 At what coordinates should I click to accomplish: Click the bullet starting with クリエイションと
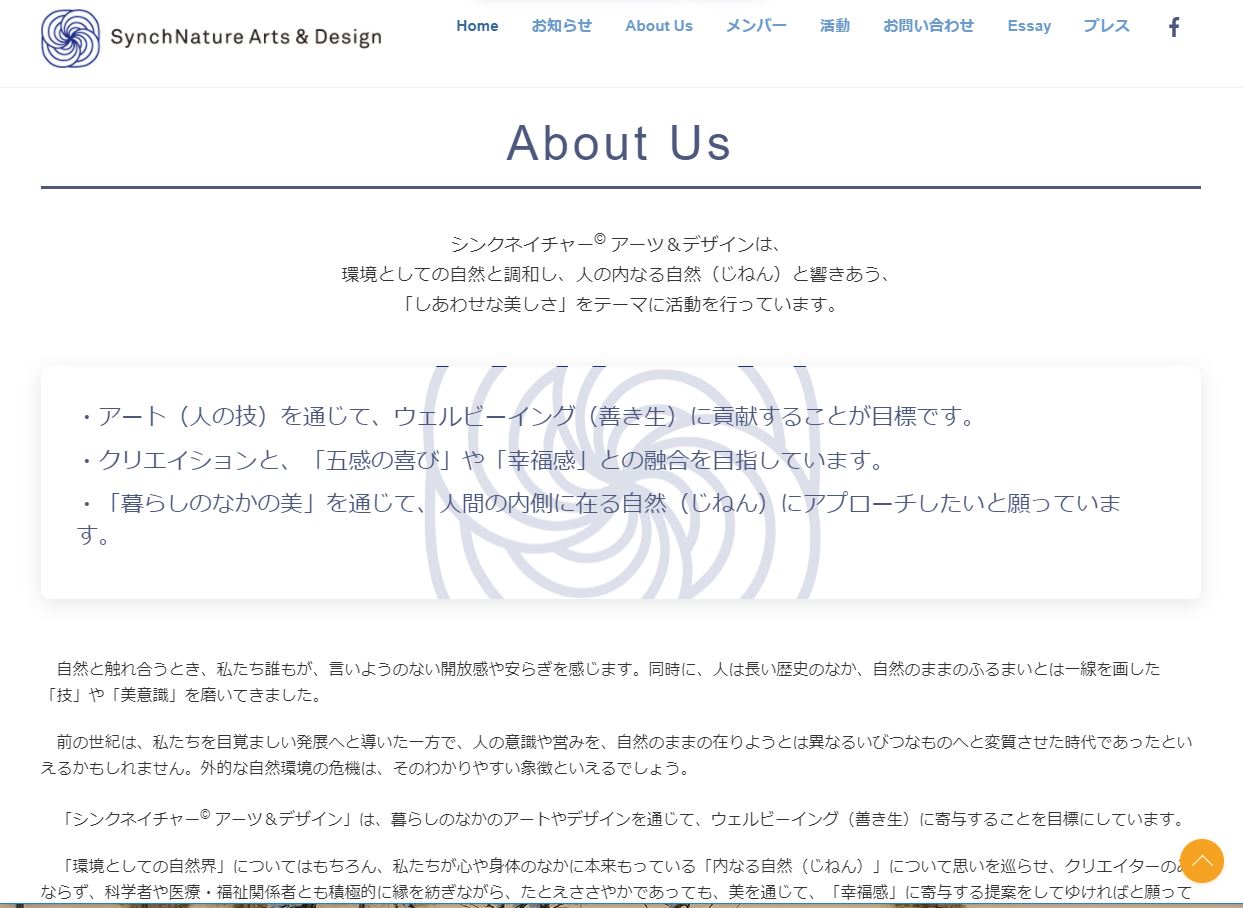tap(482, 460)
